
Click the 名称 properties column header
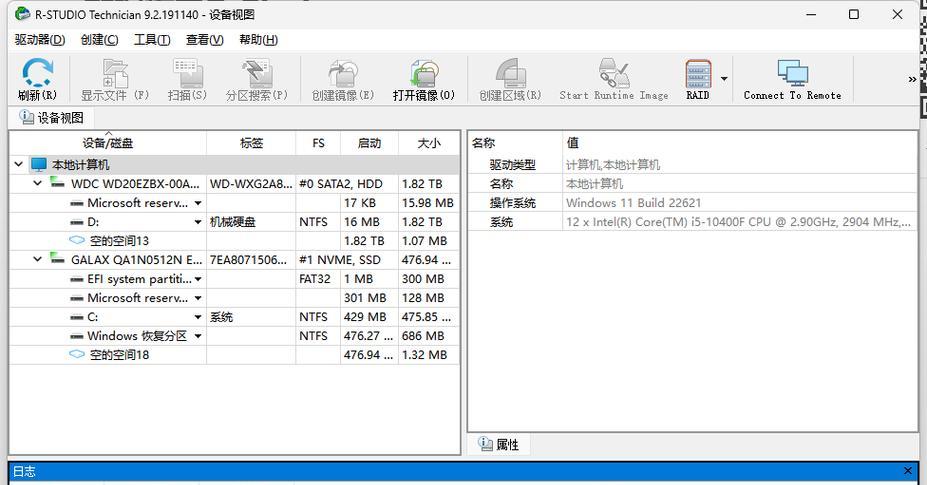point(515,143)
